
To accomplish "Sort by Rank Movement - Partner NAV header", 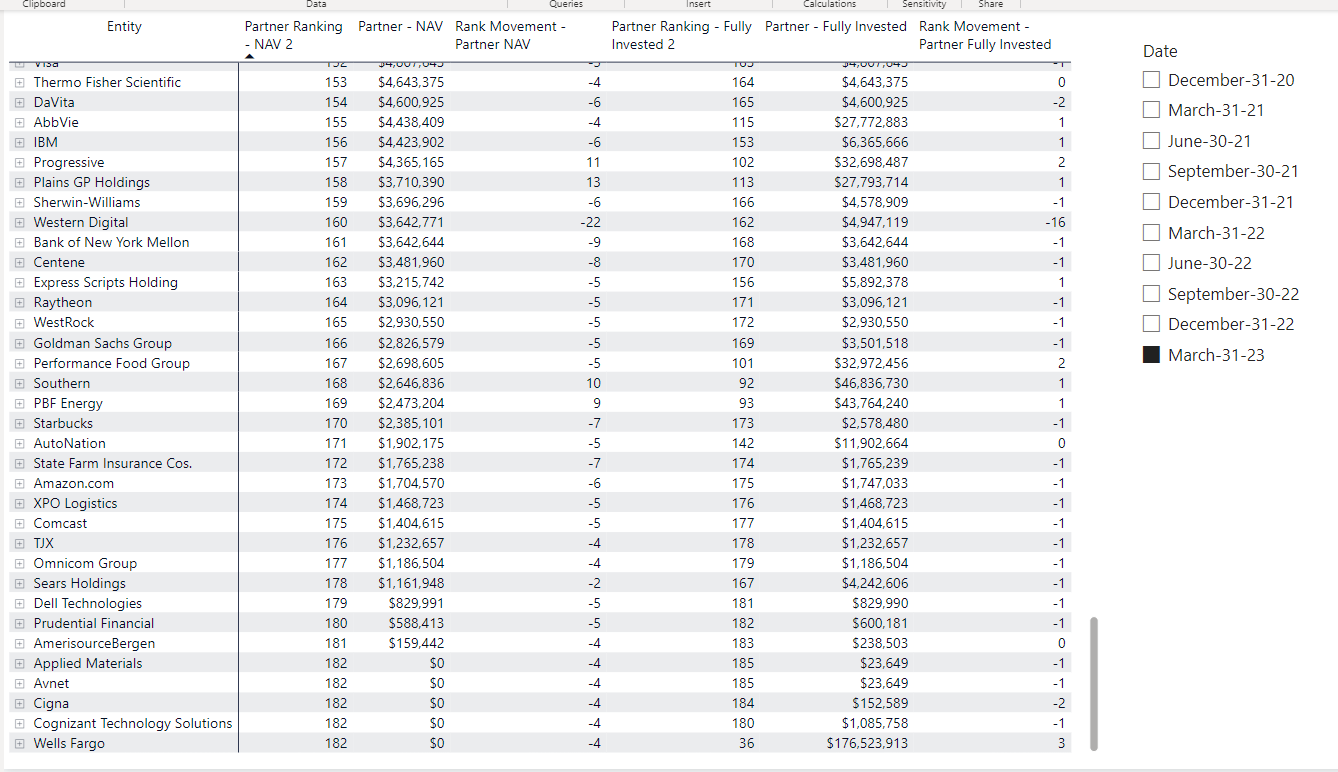I will (x=510, y=35).
